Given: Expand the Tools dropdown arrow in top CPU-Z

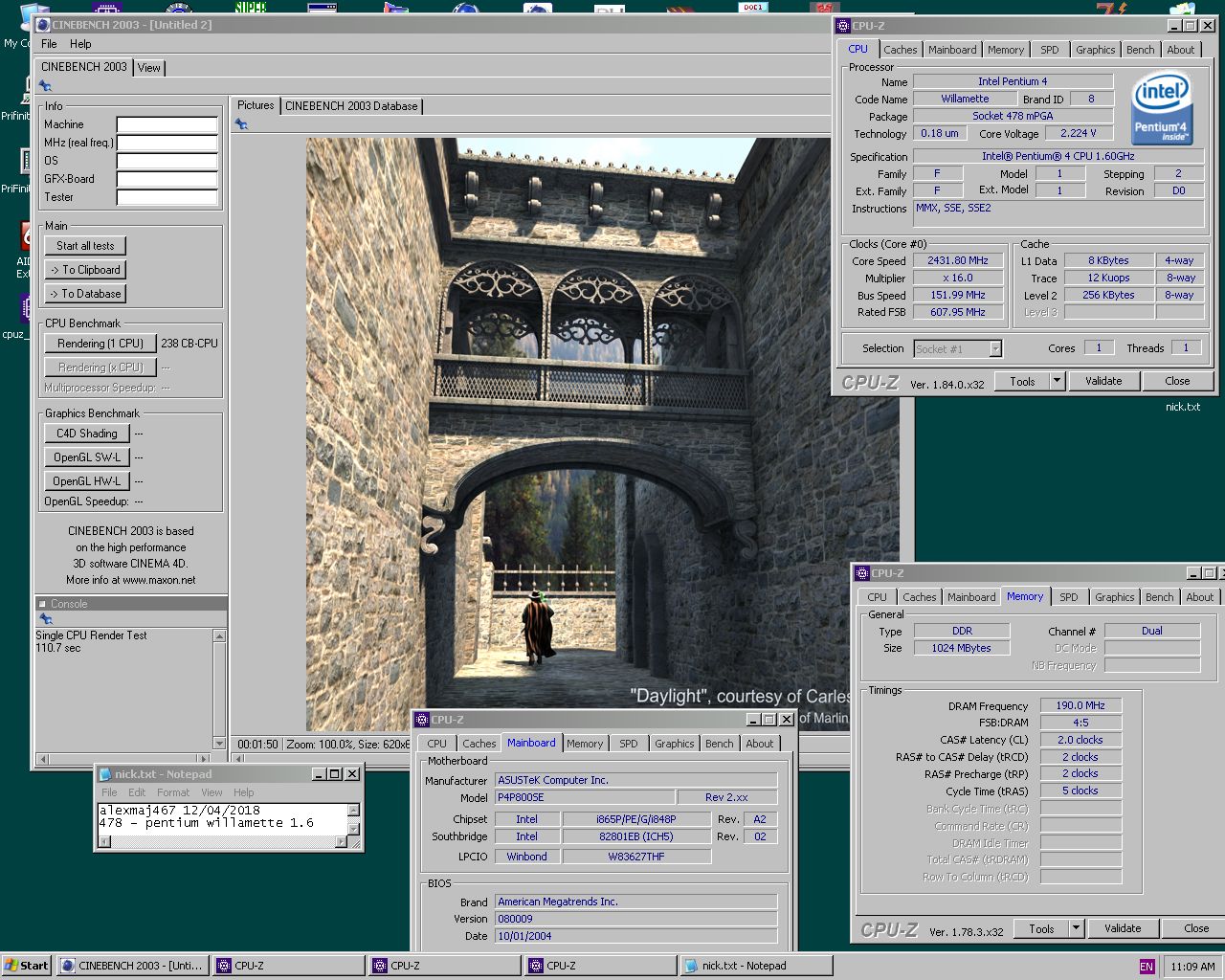Looking at the screenshot, I should point(1057,381).
